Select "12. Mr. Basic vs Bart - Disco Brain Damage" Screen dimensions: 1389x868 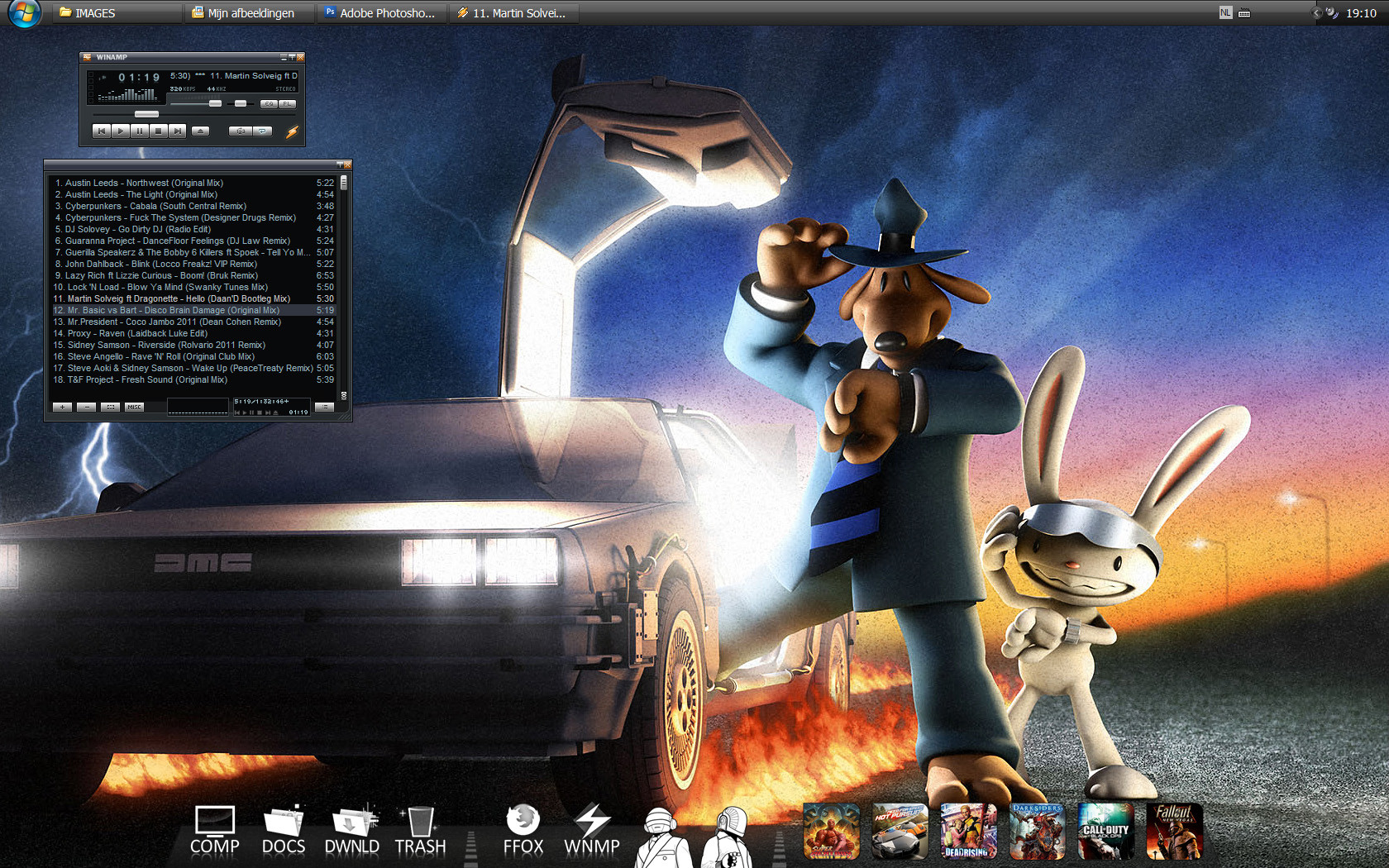(194, 310)
